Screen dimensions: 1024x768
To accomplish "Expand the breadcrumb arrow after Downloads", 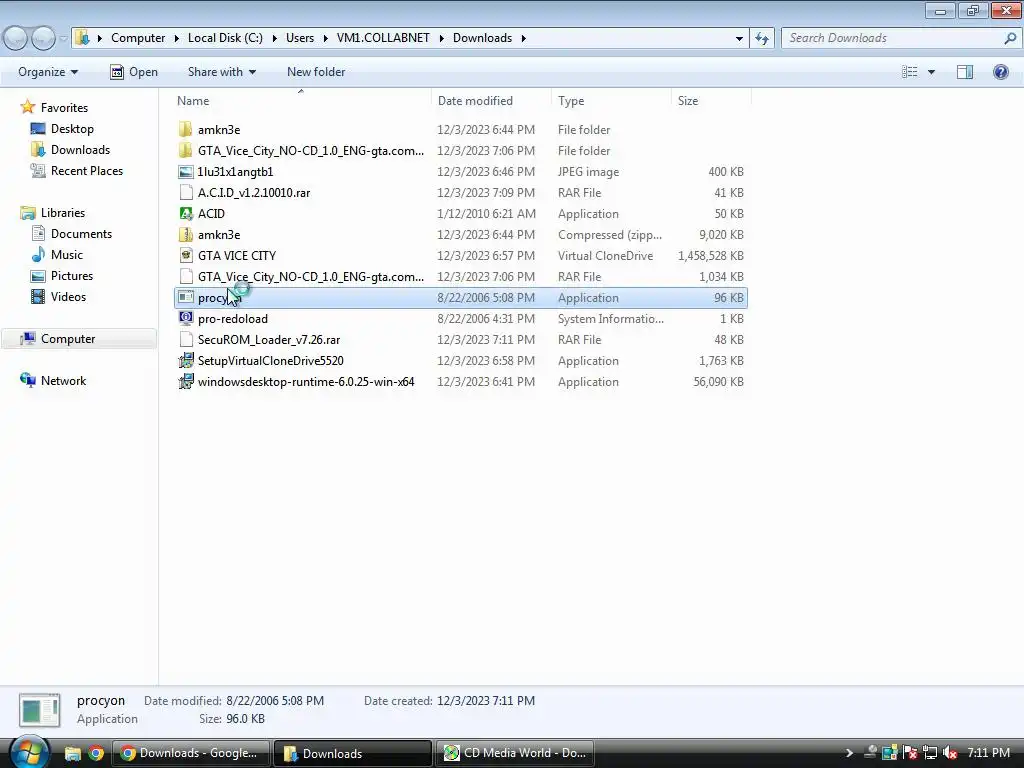I will pos(523,39).
